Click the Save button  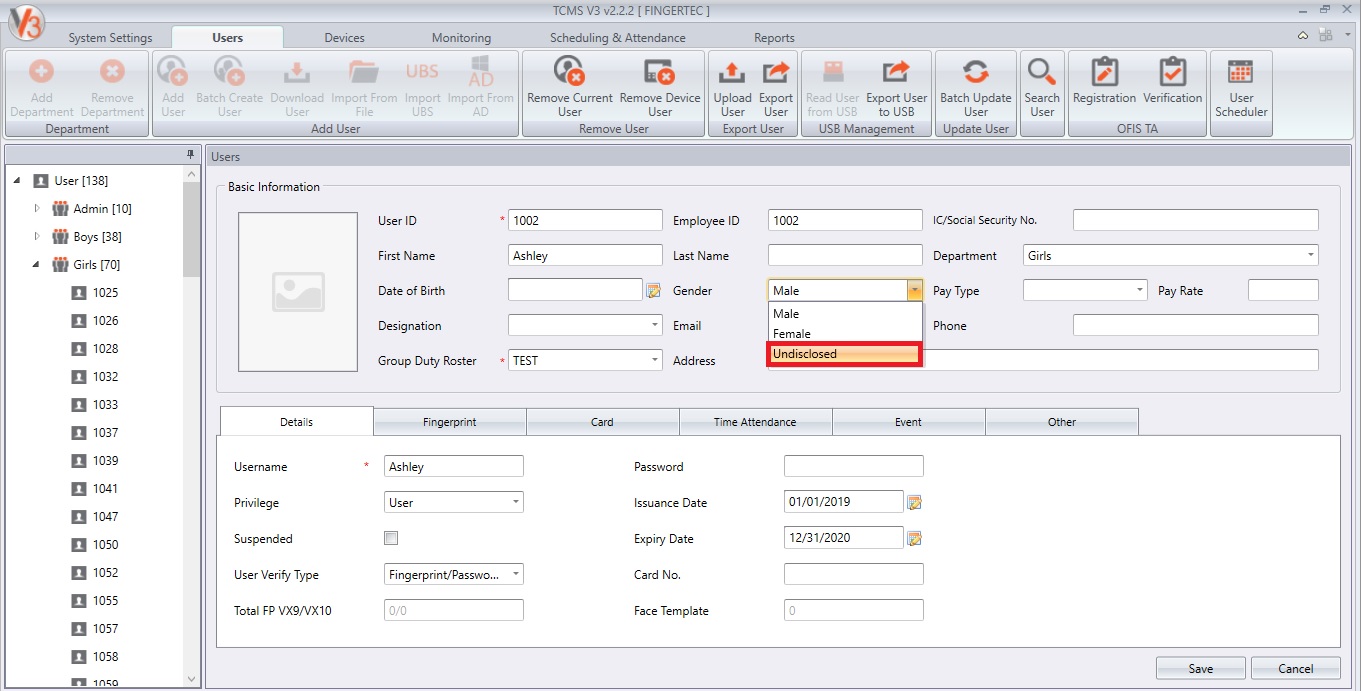(x=1201, y=669)
